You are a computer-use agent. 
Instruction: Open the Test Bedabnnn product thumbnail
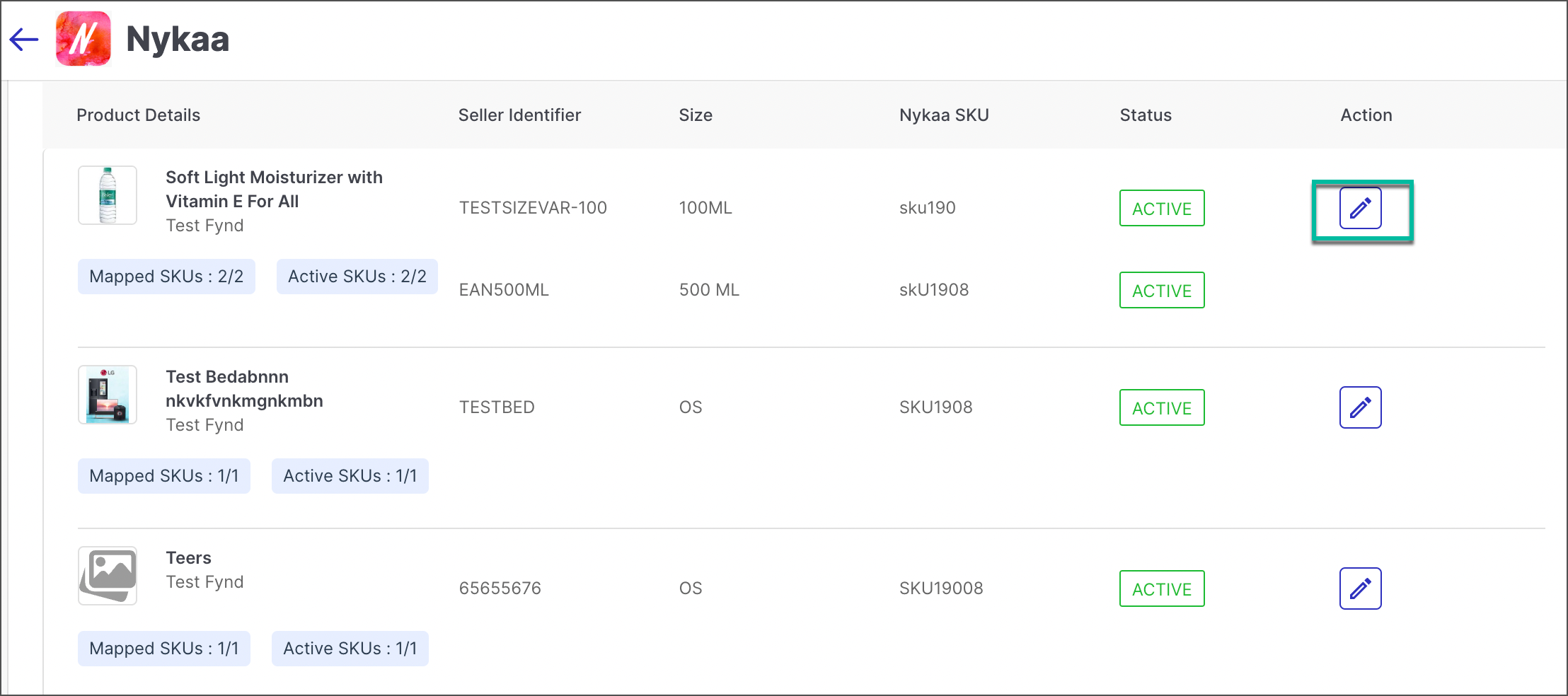pos(108,395)
